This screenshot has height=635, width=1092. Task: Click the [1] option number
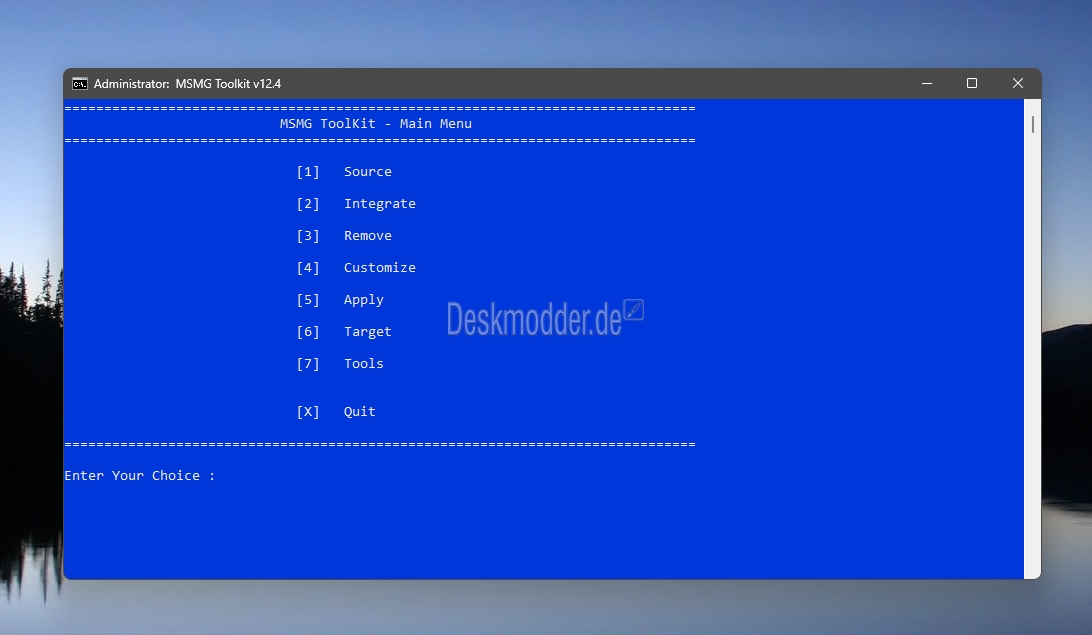308,172
